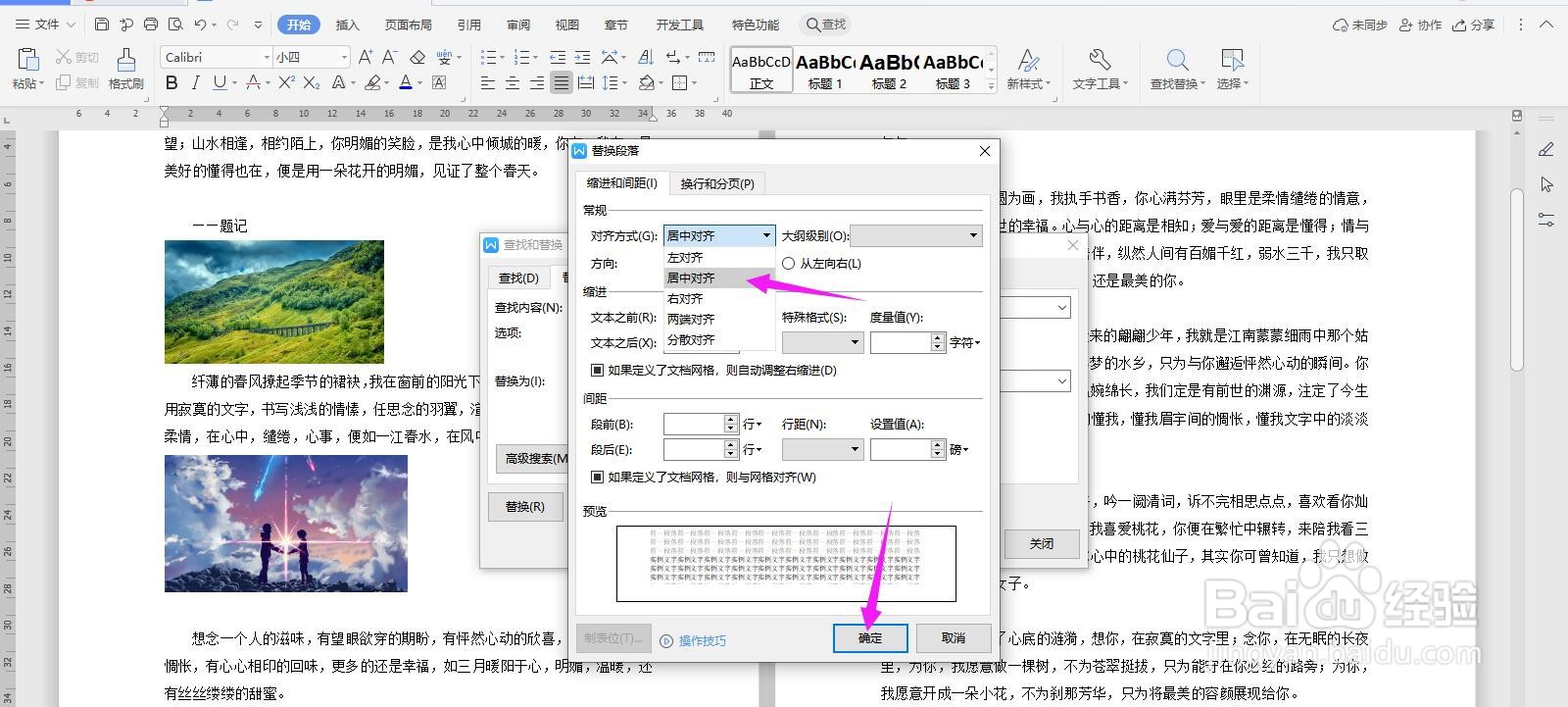1568x707 pixels.
Task: Open the line spacing (行距) dropdown
Action: (822, 449)
